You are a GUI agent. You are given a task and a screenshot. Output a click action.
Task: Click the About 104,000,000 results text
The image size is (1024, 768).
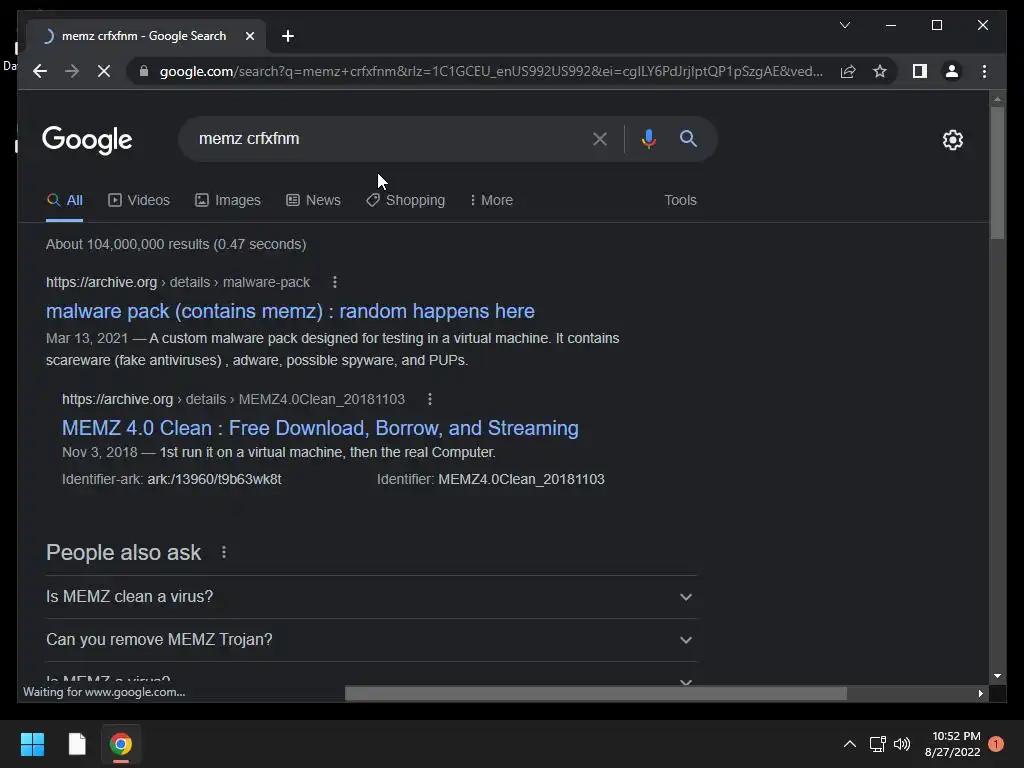tap(176, 244)
